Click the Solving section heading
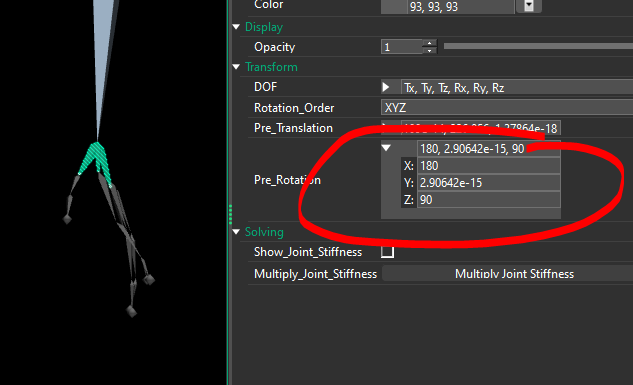The image size is (633, 385). (264, 232)
